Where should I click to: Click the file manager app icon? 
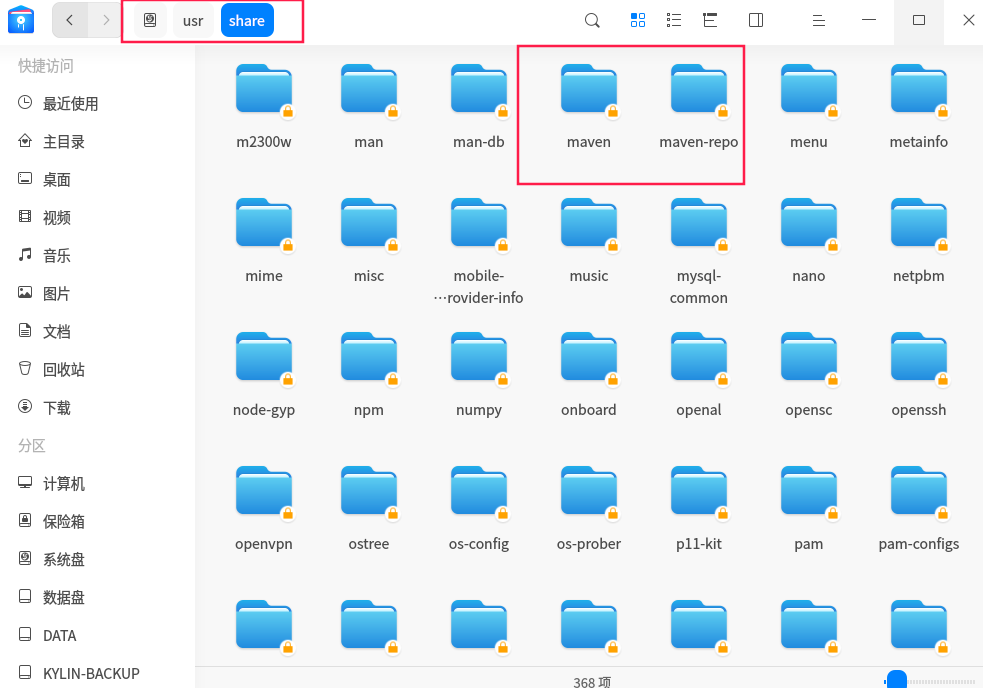21,19
